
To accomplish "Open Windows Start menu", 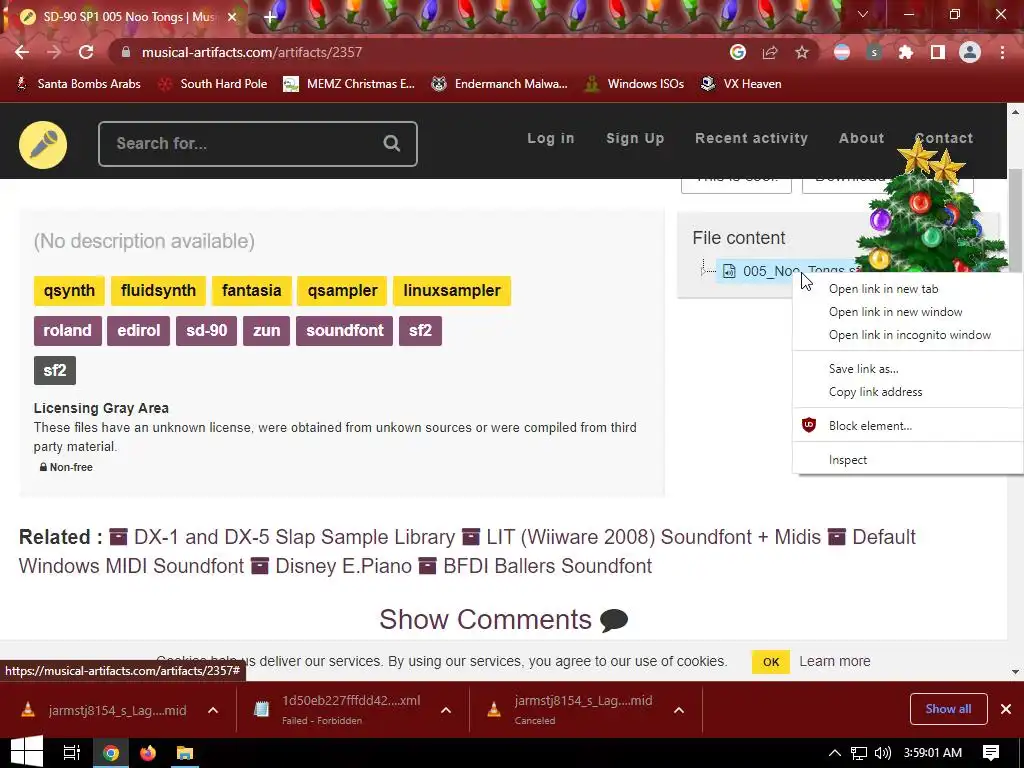I will click(27, 752).
